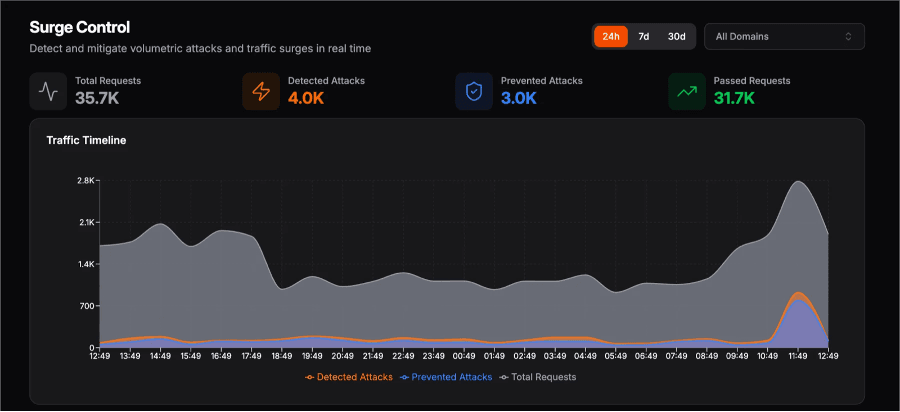Click the Traffic Timeline title
The height and width of the screenshot is (412, 900).
(x=86, y=140)
